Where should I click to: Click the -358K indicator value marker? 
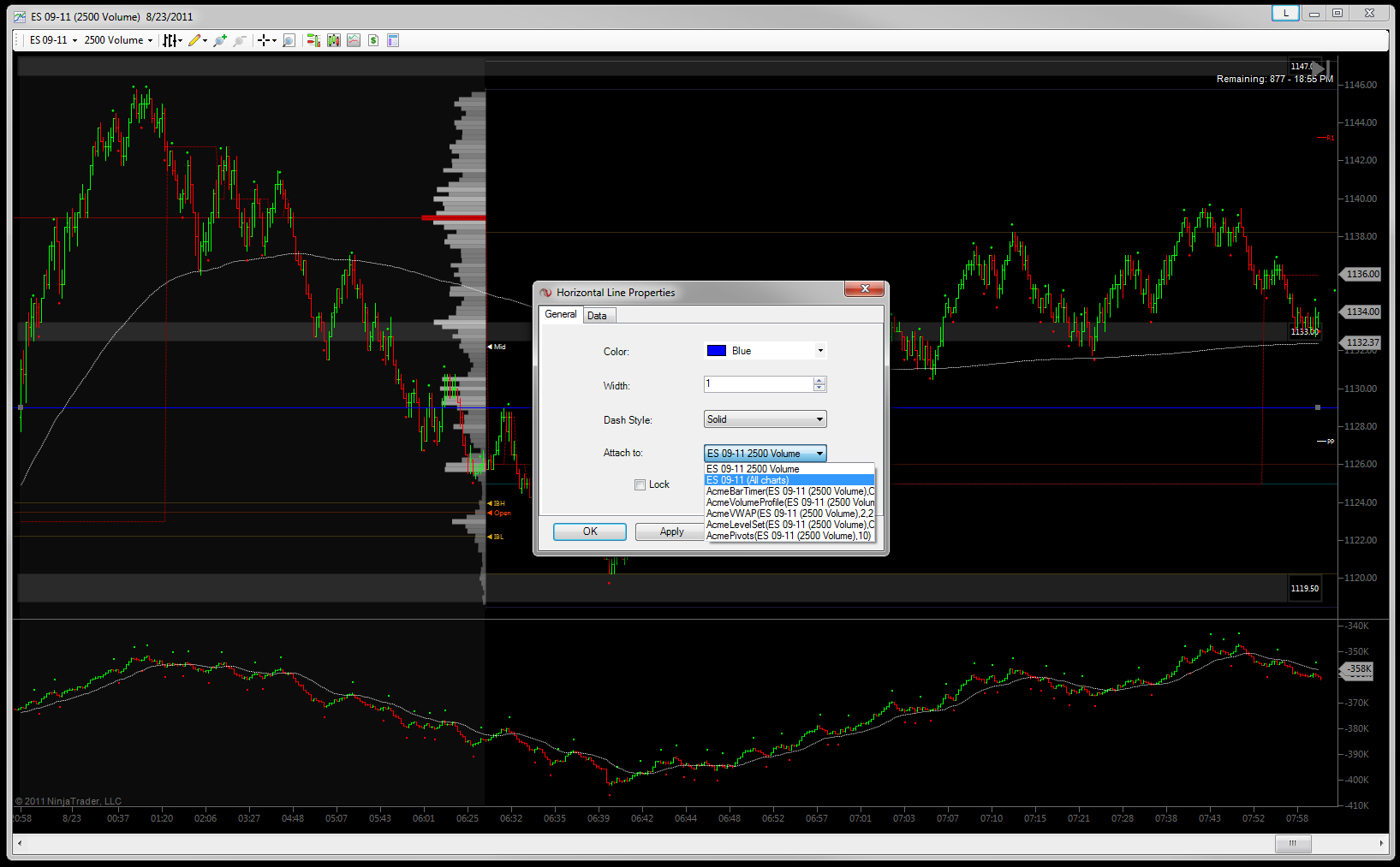(x=1358, y=668)
